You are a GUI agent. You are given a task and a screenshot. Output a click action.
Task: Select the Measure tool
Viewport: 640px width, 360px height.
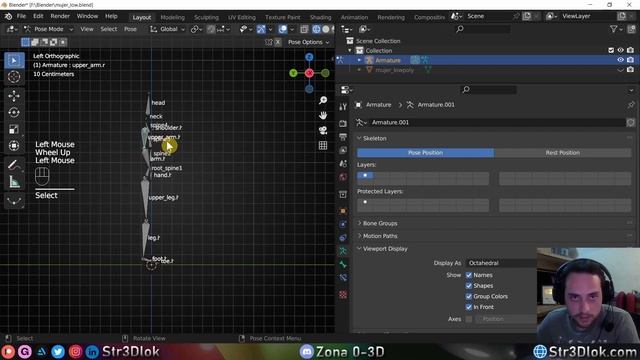pos(14,182)
